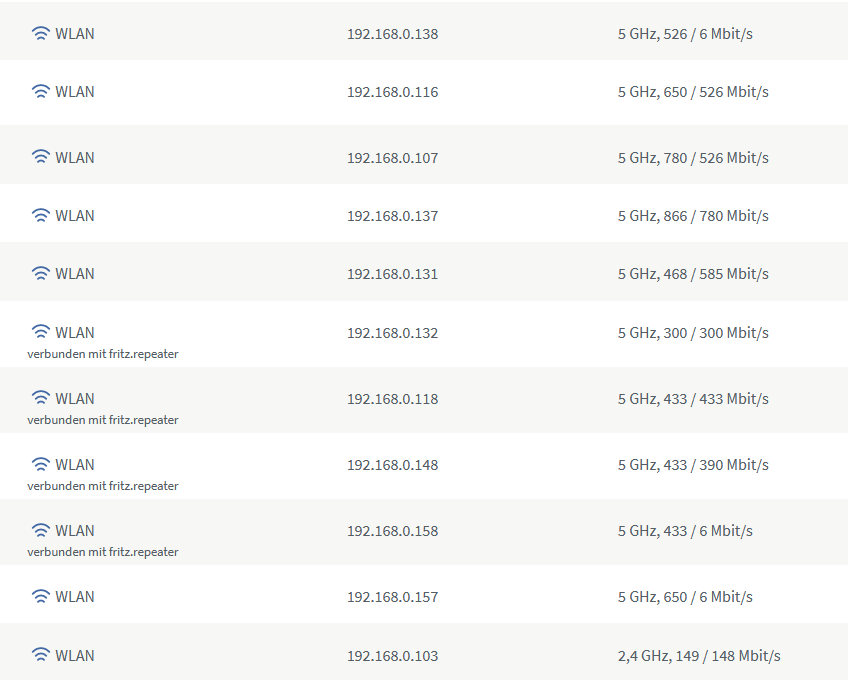848x680 pixels.
Task: Select the 5 GHz, 300 / 300 Mbit/s entry
Action: (x=693, y=333)
